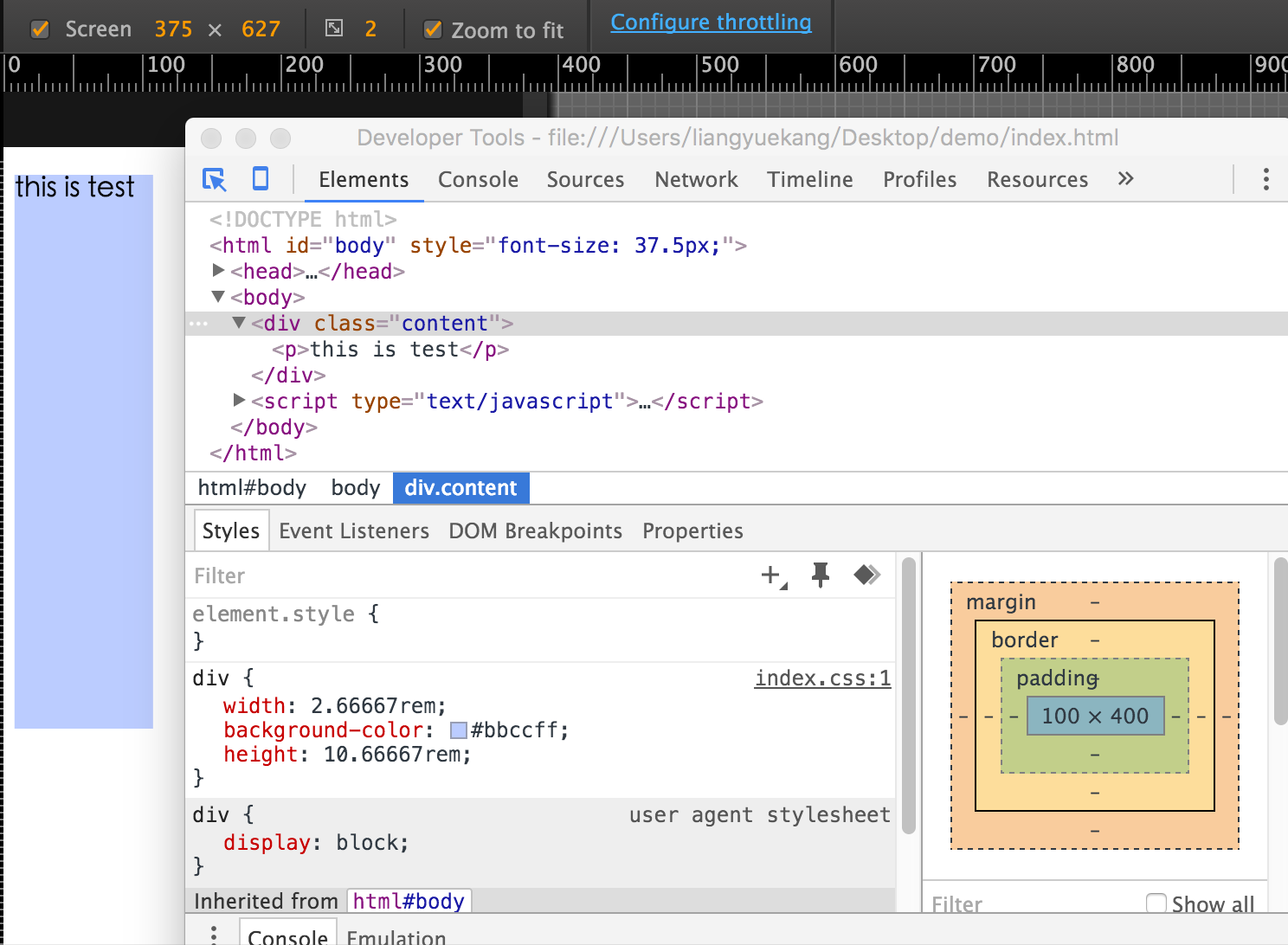
Task: Enable the Show all checkbox
Action: pos(1156,903)
